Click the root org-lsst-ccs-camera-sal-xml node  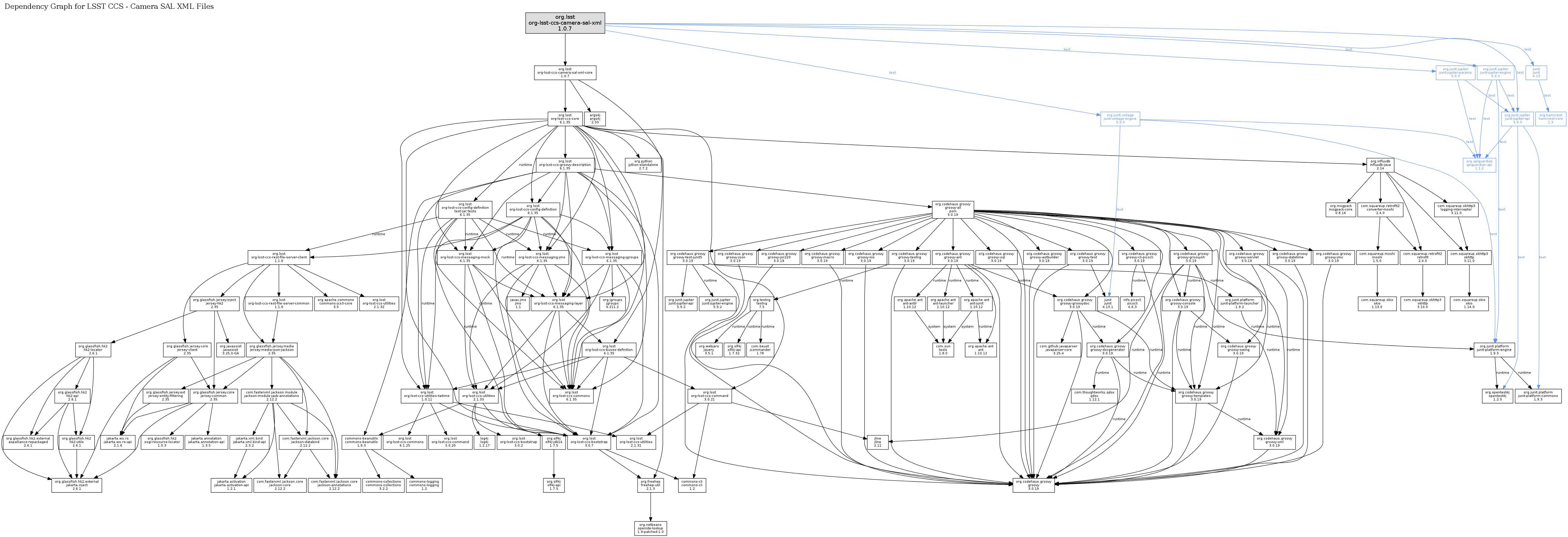click(565, 23)
